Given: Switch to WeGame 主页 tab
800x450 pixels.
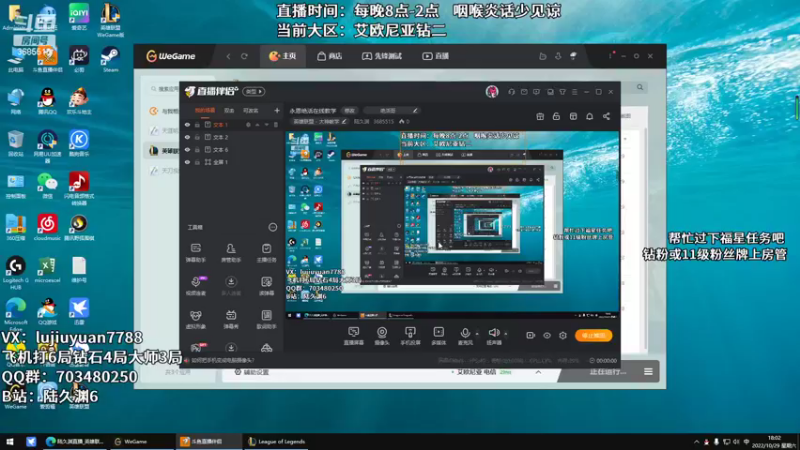Looking at the screenshot, I should [x=283, y=56].
